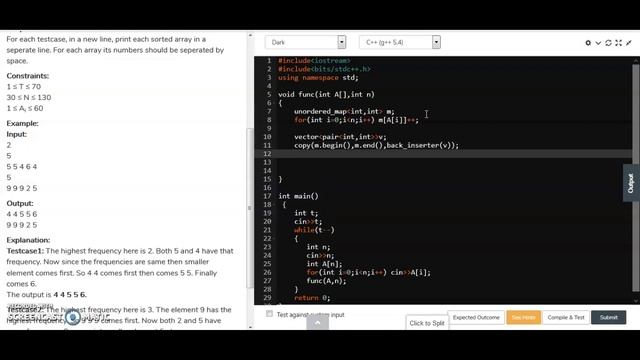Click the gray scroll-to-top arrow button
Image resolution: width=640 pixels, height=360 pixels.
point(318,322)
